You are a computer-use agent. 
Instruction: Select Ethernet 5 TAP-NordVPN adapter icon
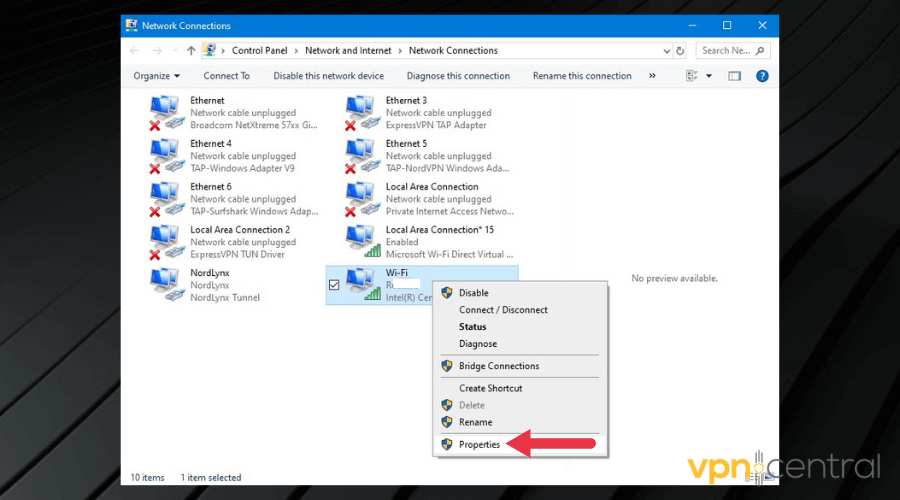click(x=361, y=155)
